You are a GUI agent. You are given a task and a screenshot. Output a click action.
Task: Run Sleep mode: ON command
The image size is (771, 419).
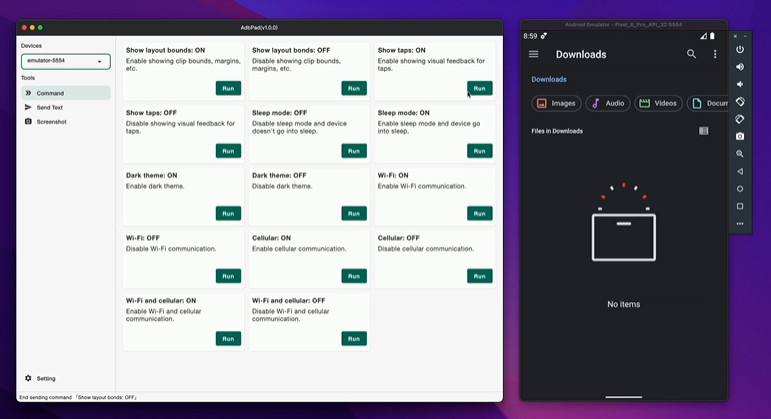479,151
